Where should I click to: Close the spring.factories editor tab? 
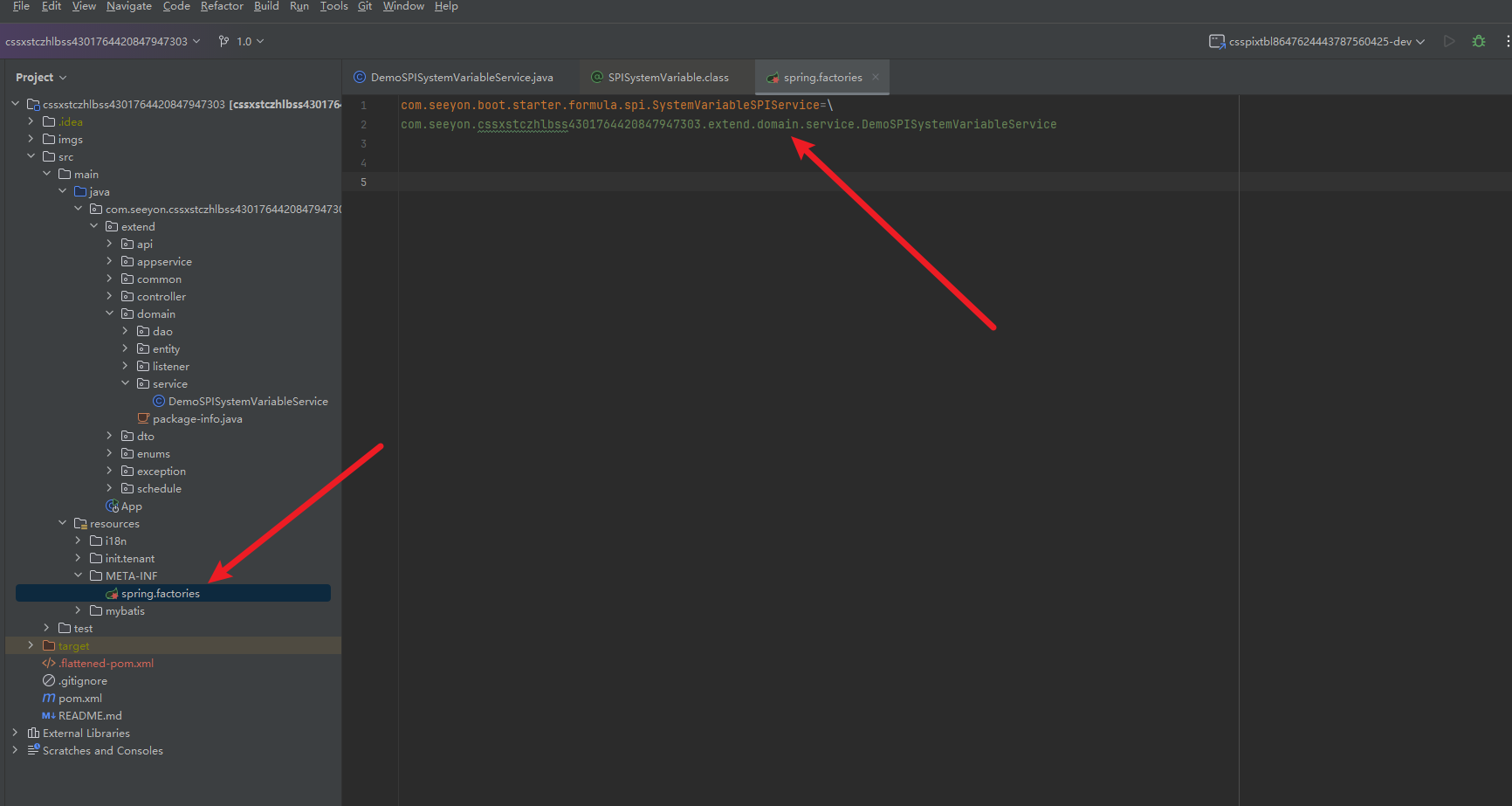pos(876,77)
